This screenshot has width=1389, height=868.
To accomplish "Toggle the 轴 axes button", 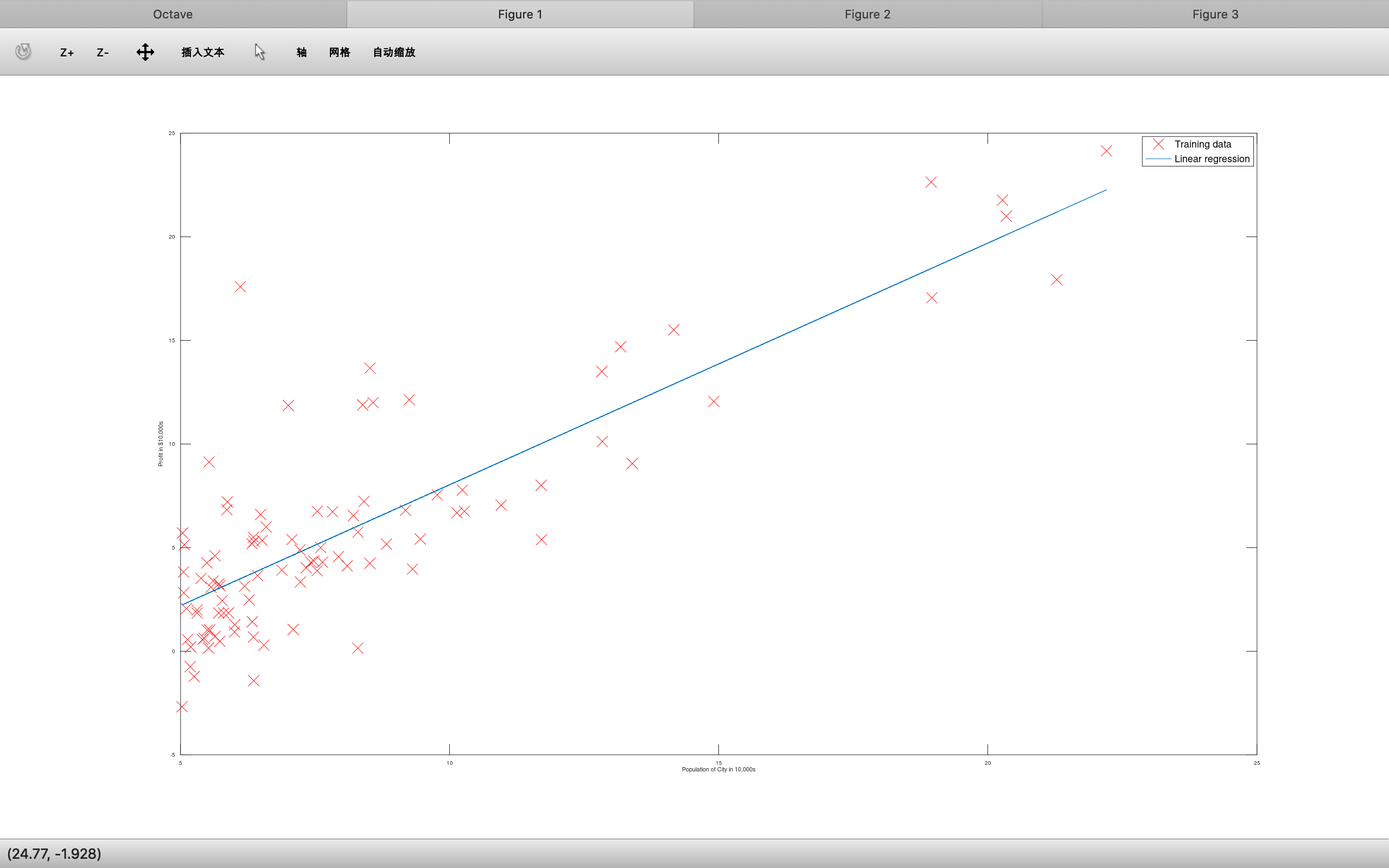I will (x=301, y=52).
